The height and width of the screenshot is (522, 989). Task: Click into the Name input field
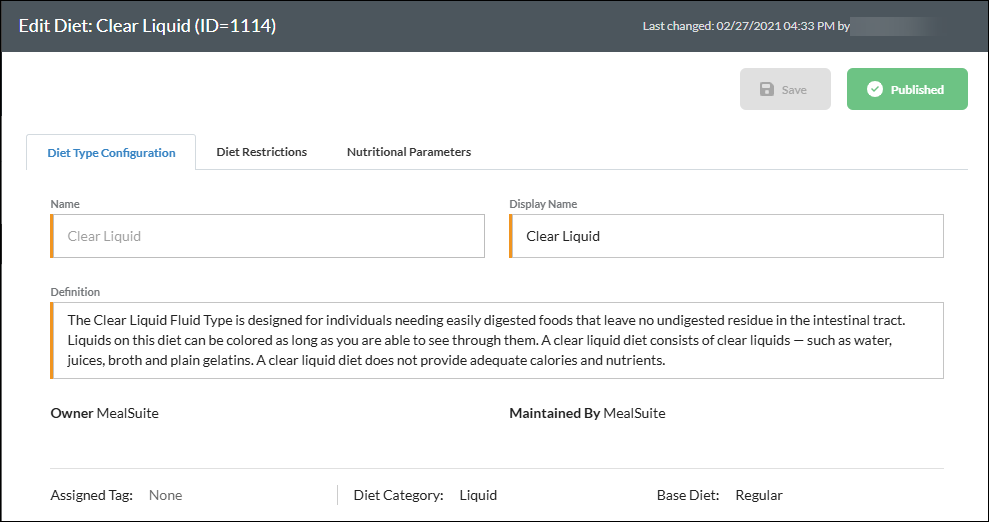tap(267, 236)
